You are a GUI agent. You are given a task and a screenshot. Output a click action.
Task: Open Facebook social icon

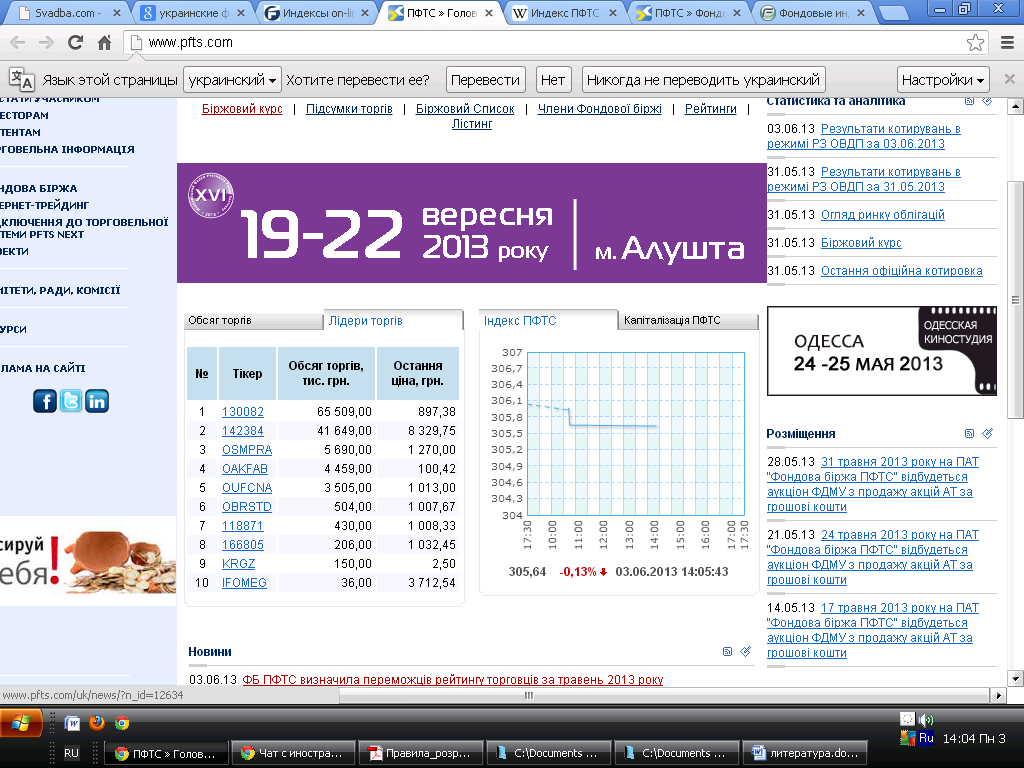coord(45,400)
